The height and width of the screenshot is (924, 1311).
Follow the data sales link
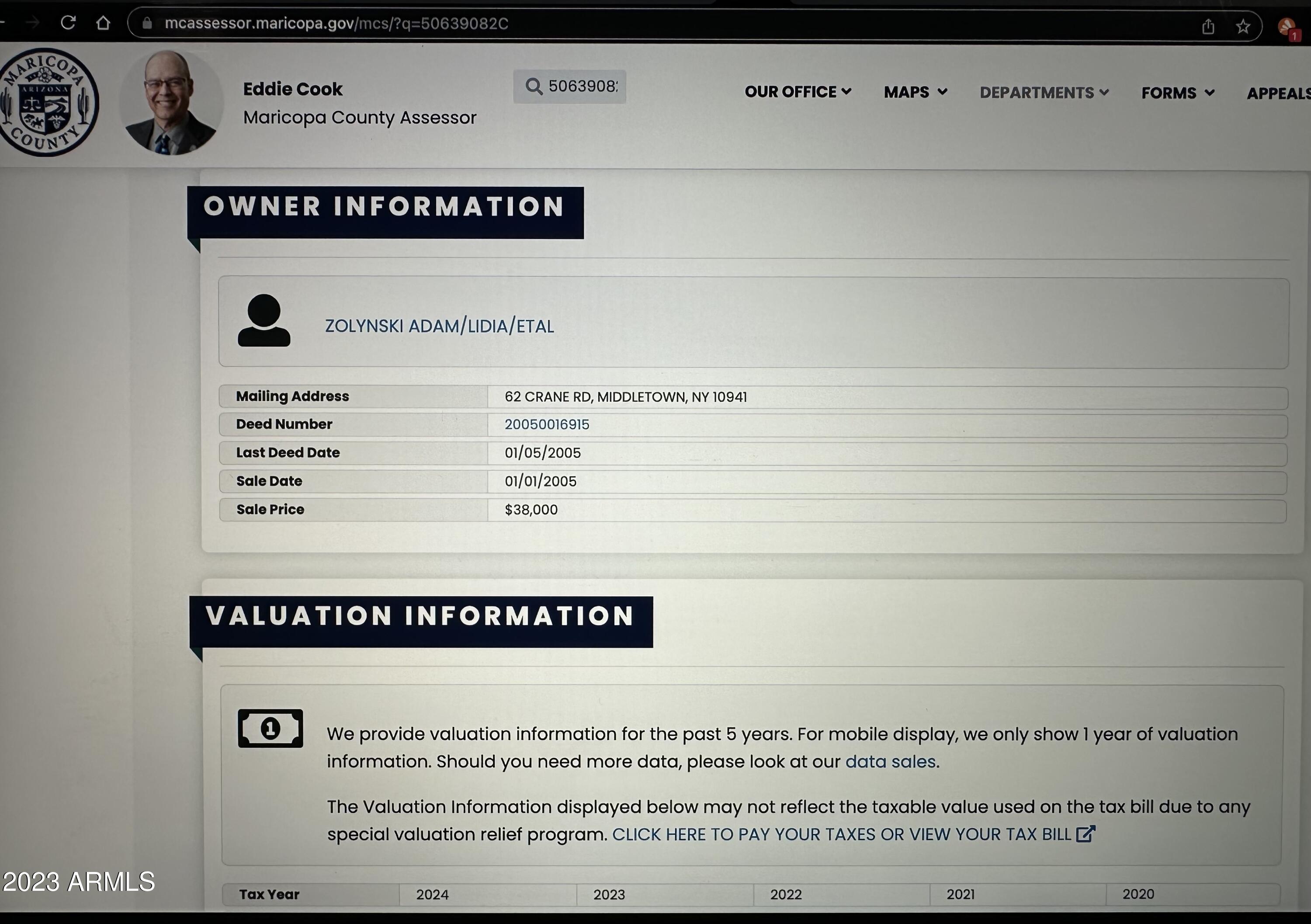point(890,761)
